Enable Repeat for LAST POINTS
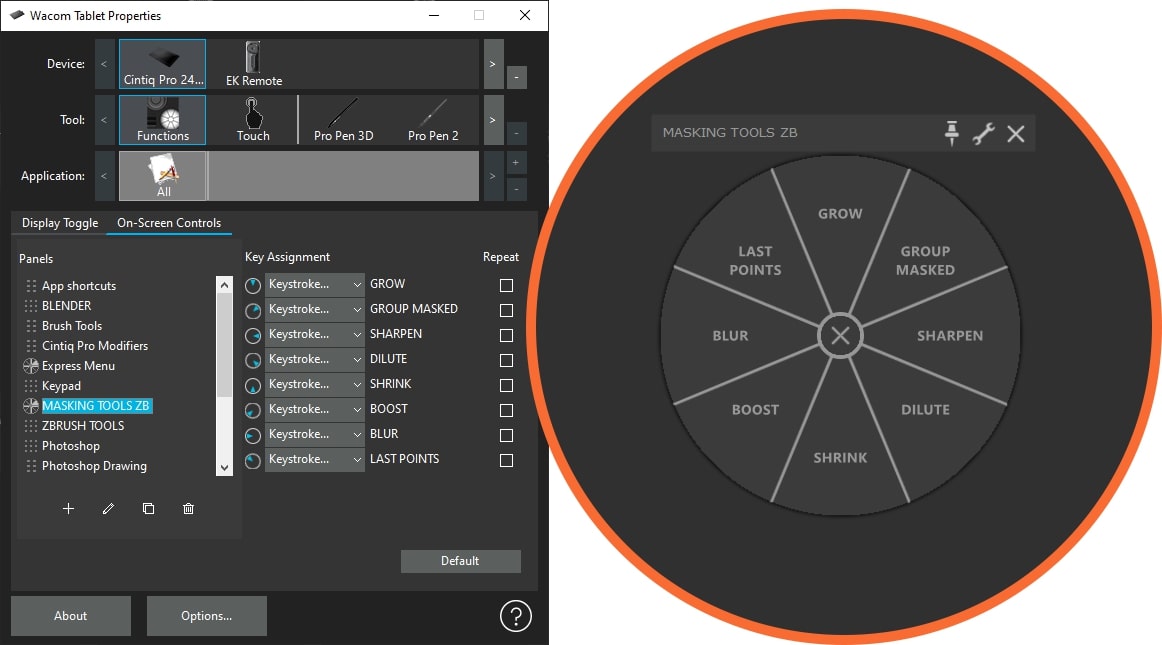Viewport: 1162px width, 645px height. click(x=506, y=460)
